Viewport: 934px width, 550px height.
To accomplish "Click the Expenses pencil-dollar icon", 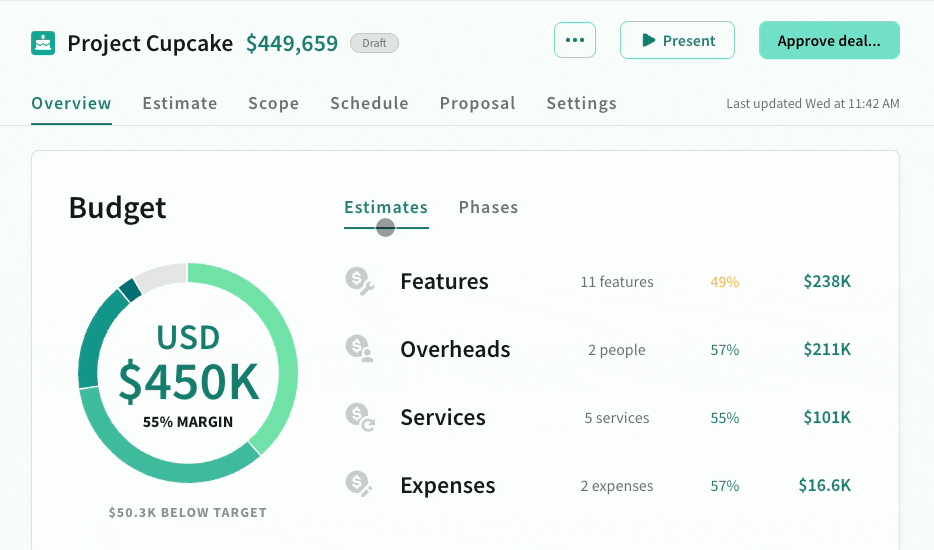I will click(x=359, y=485).
